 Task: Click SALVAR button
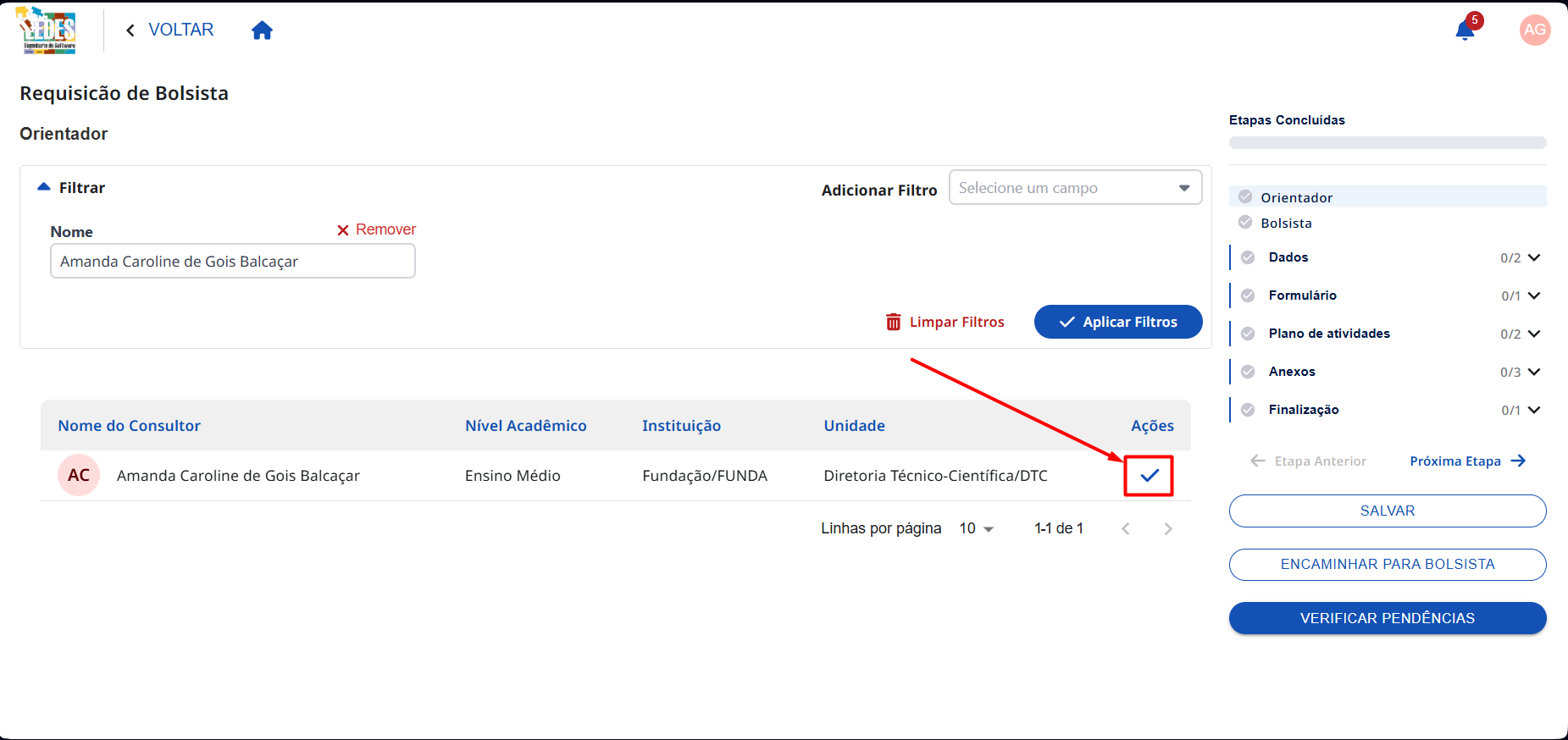1388,511
